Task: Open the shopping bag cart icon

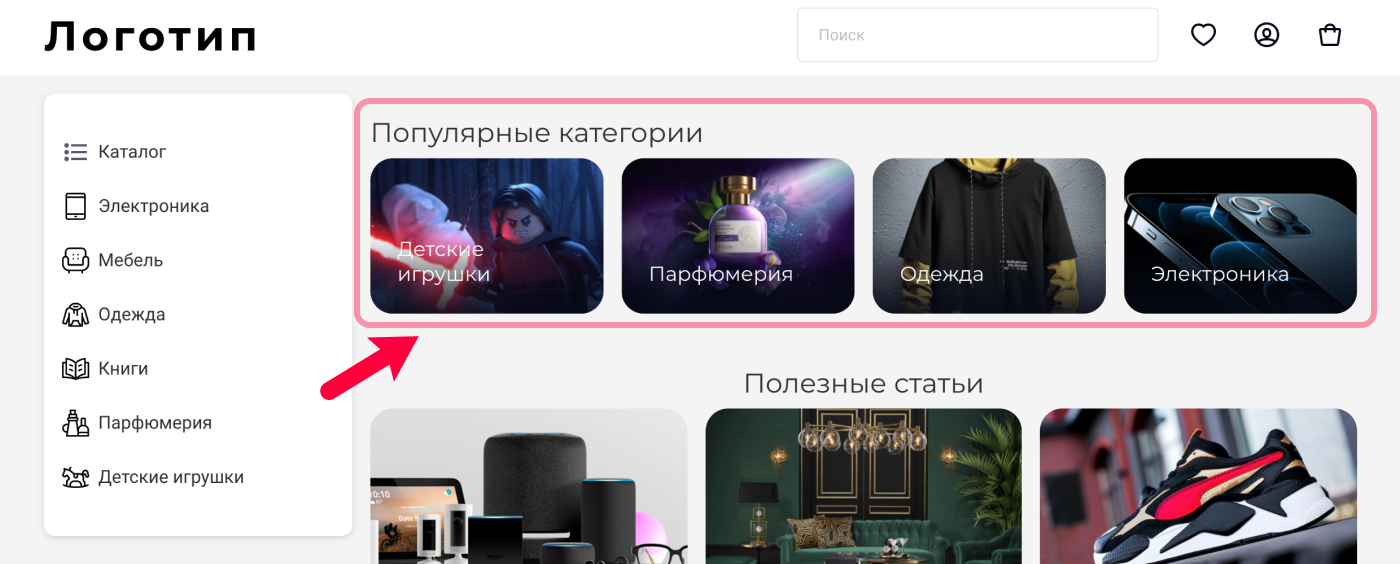Action: [1330, 35]
